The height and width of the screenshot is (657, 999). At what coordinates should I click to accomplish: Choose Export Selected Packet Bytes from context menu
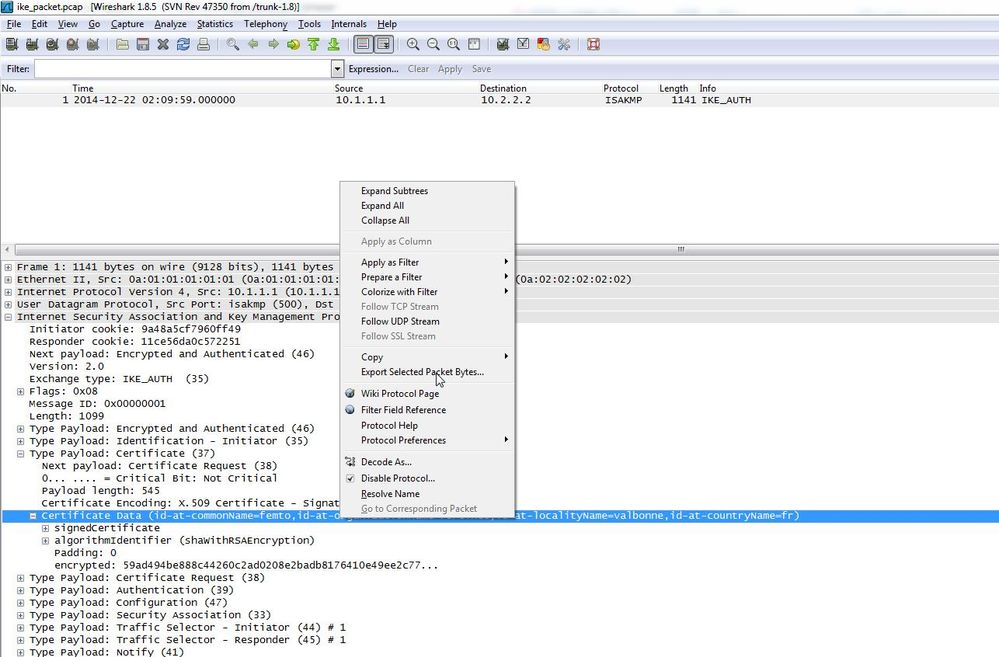point(422,372)
